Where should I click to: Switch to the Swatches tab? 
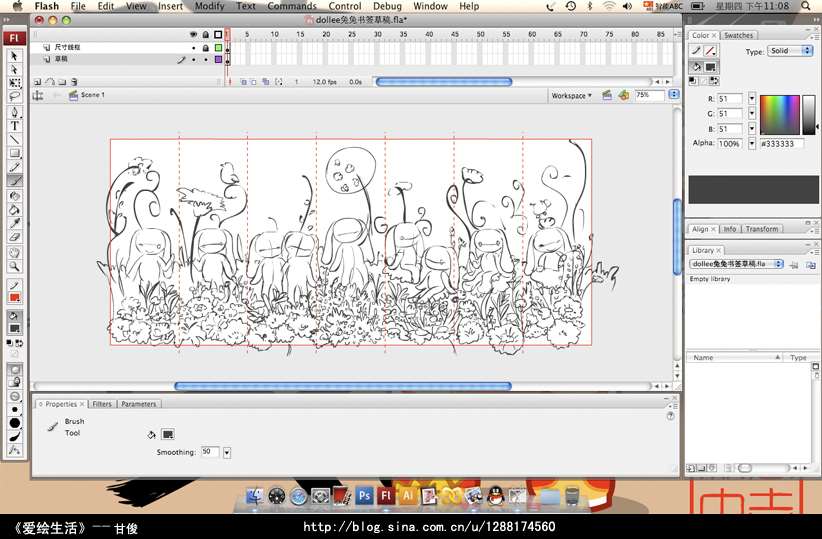tap(738, 35)
